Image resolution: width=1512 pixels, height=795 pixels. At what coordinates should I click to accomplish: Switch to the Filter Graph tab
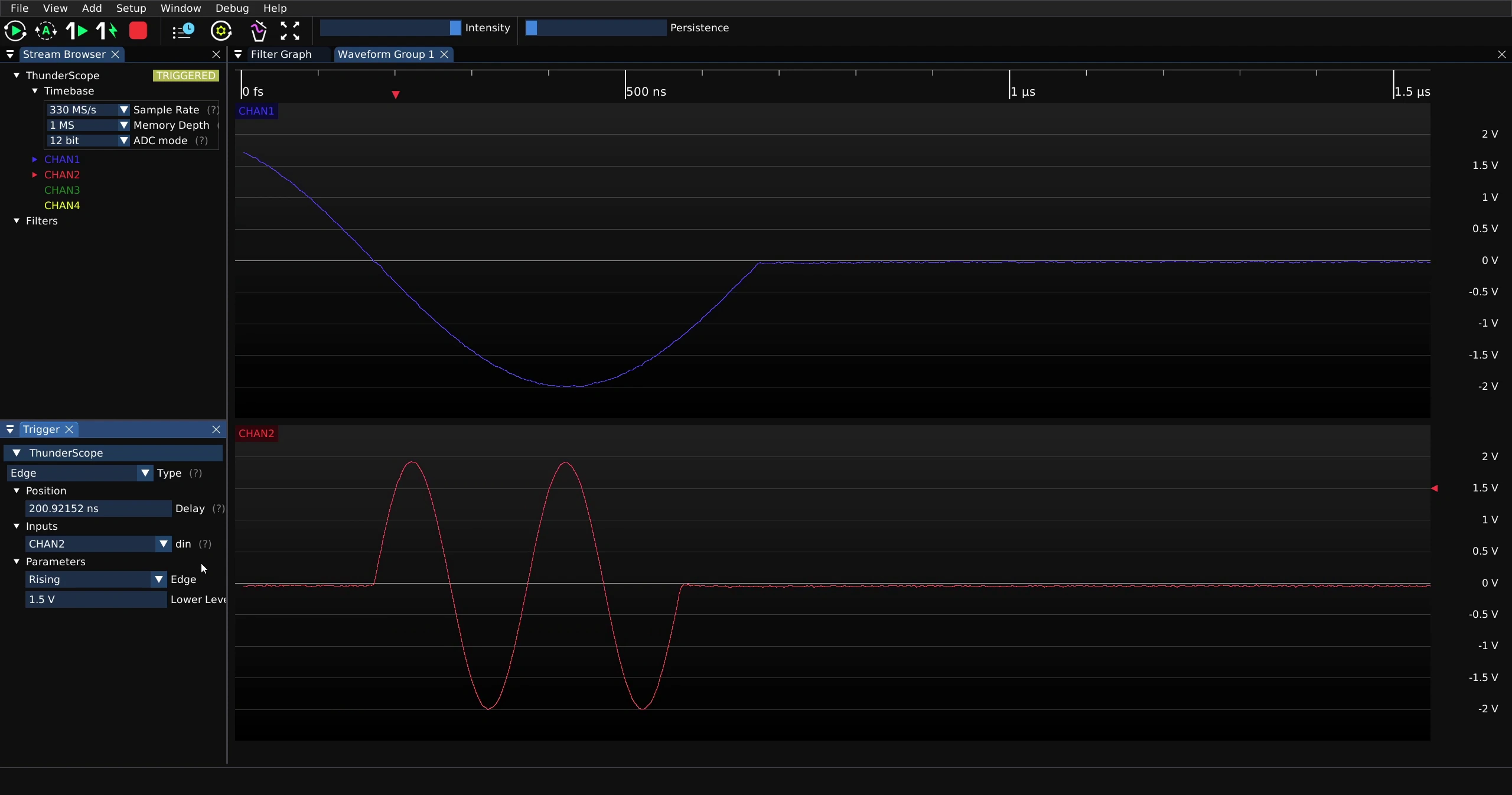281,54
